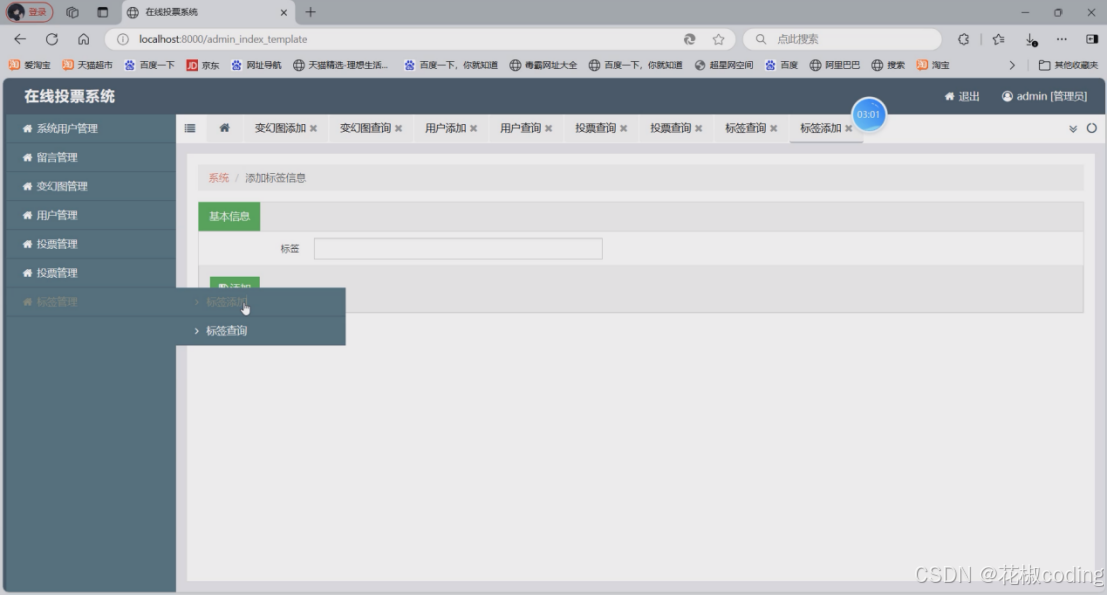Open the 系统用户管理 sidebar menu

pos(90,129)
